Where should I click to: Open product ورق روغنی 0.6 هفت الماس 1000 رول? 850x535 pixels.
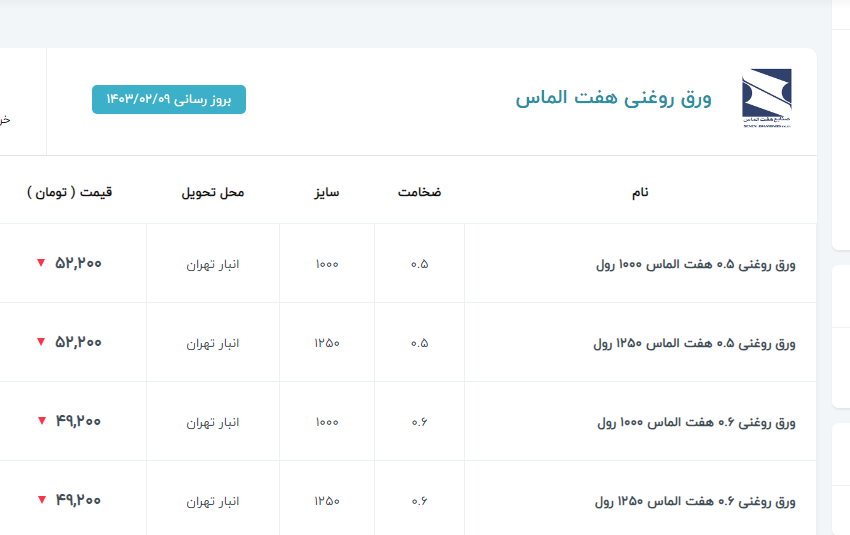(695, 422)
